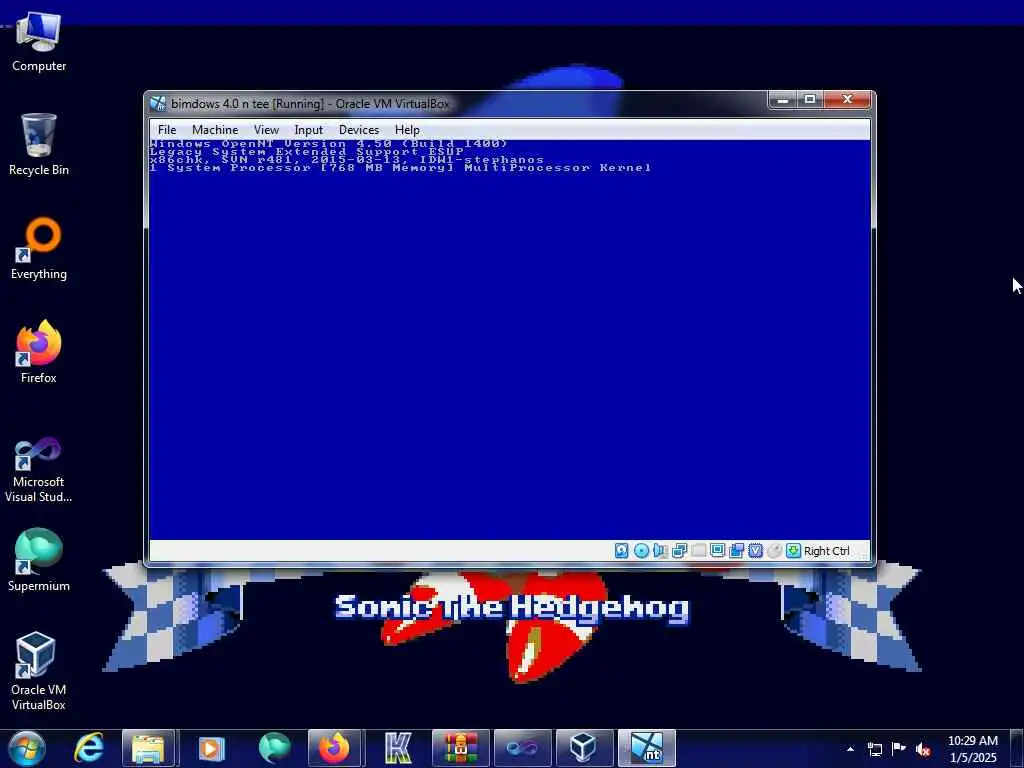Image resolution: width=1024 pixels, height=768 pixels.
Task: Open Windows Media Player from the taskbar
Action: [x=211, y=748]
